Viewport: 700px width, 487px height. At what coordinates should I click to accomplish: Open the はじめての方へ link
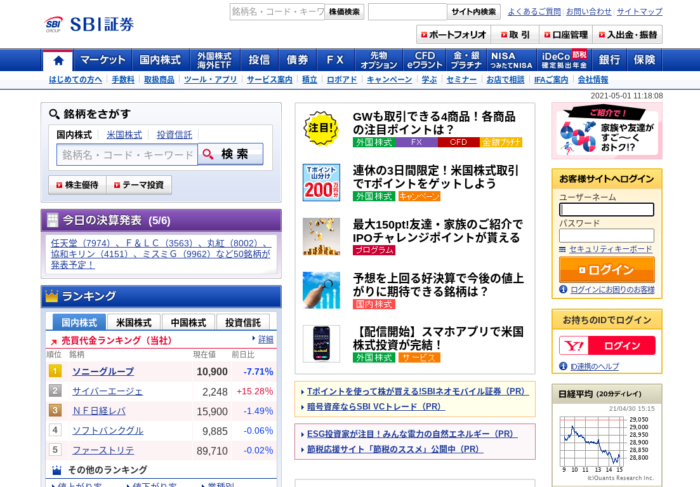(x=75, y=79)
